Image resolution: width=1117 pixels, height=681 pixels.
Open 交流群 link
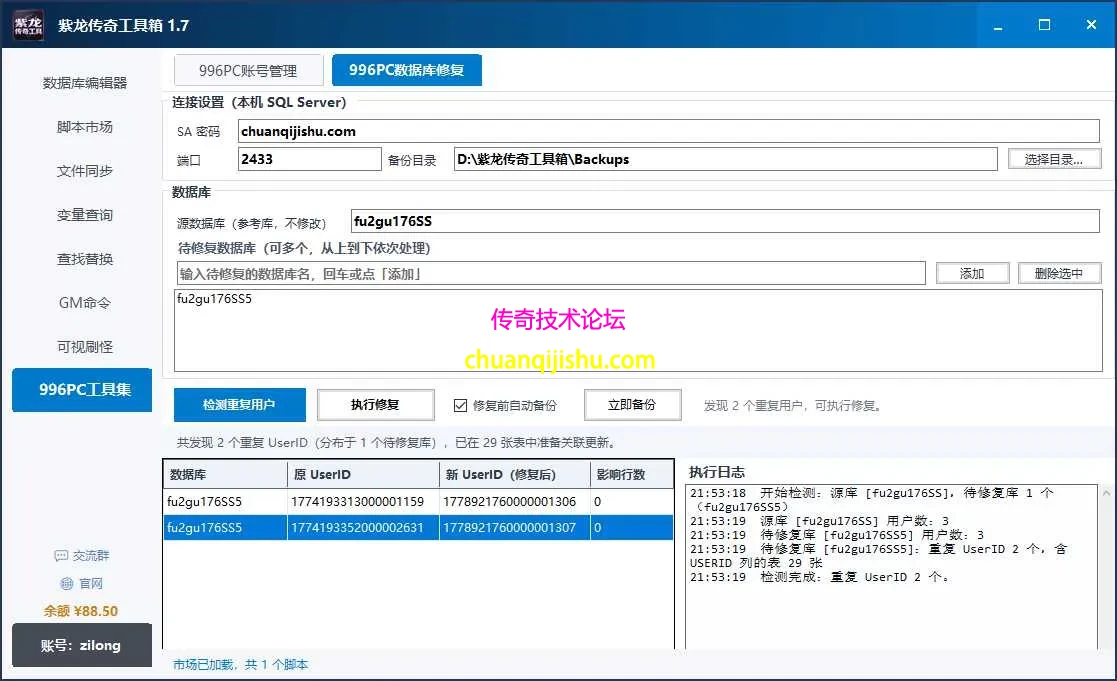pos(90,556)
